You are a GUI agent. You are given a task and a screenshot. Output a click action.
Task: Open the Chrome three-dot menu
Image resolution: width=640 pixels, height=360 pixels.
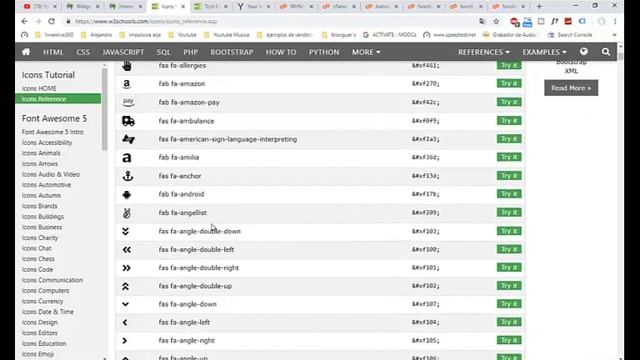(615, 21)
